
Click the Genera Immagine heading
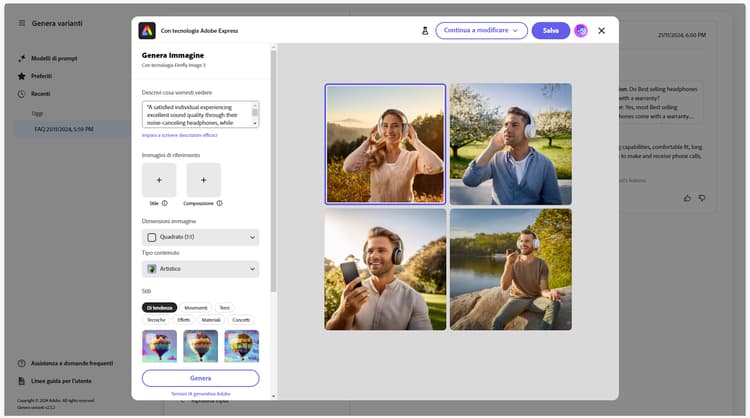[x=173, y=55]
